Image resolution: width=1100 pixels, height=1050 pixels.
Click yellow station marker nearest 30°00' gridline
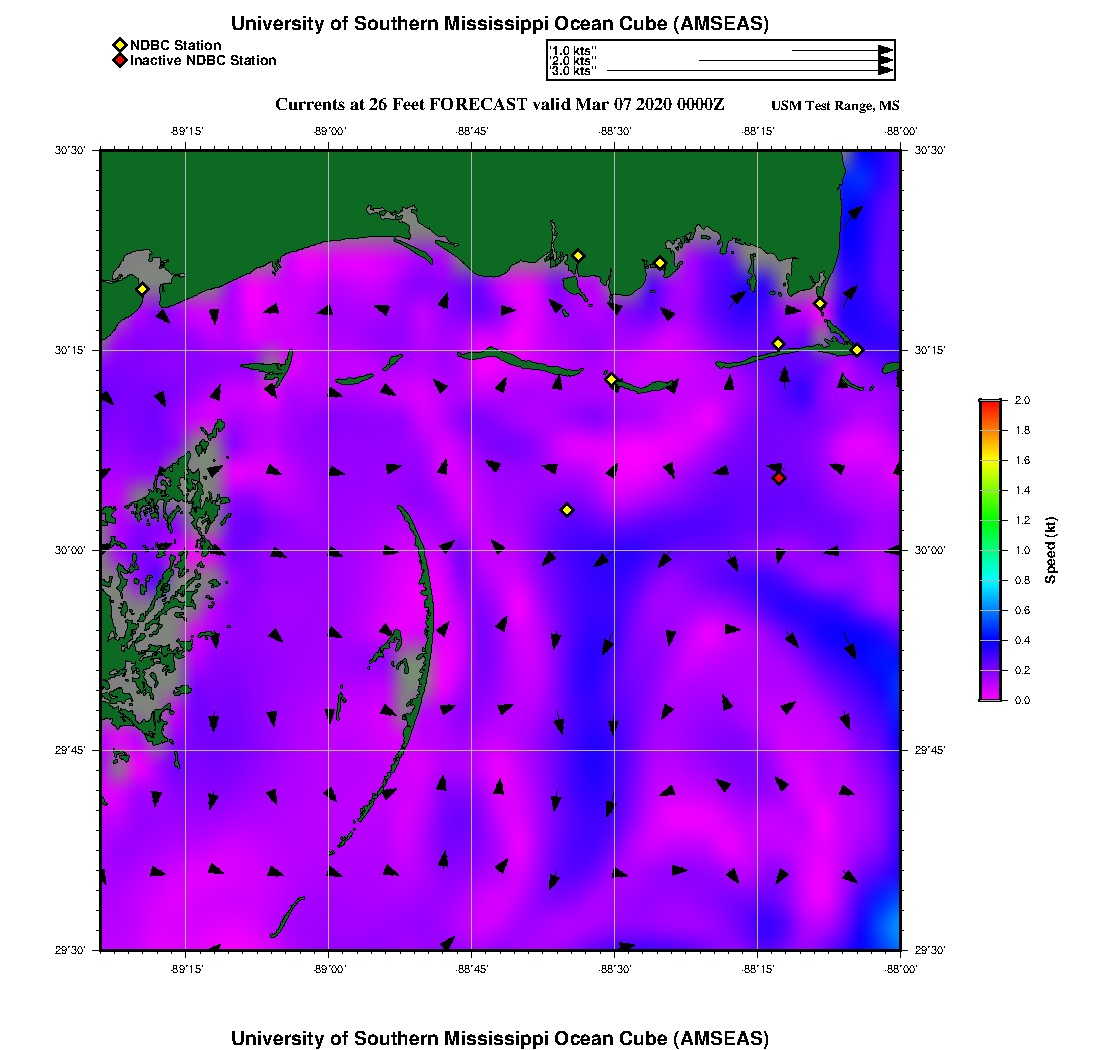(567, 510)
